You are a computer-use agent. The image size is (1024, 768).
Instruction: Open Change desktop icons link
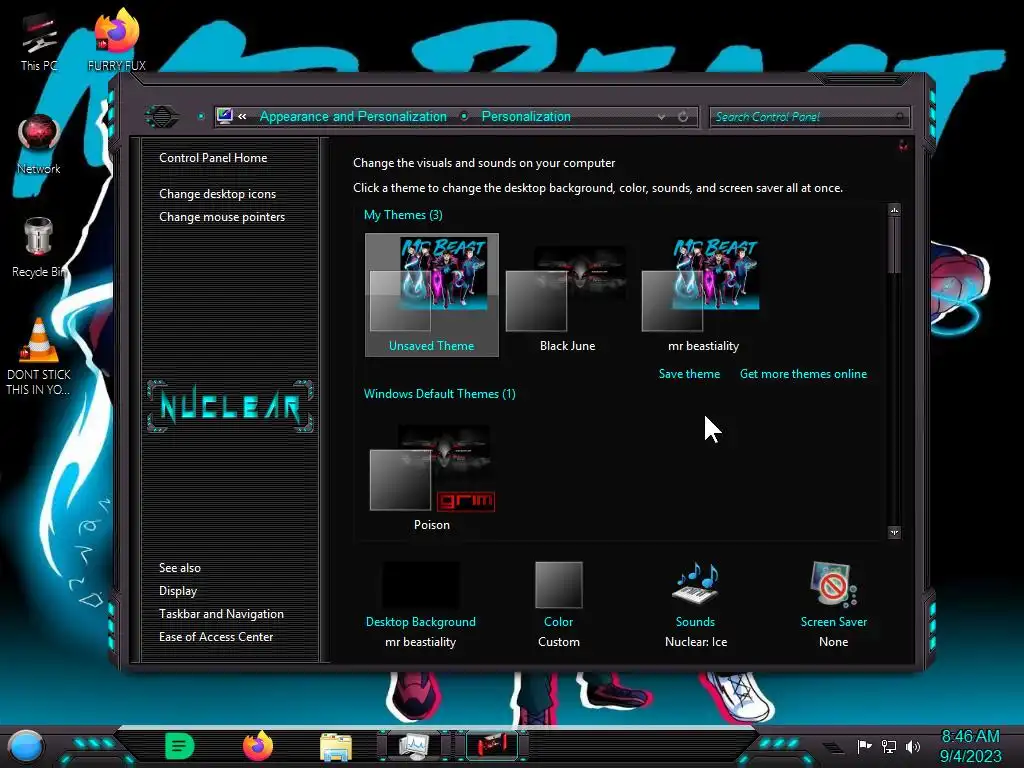coord(217,194)
